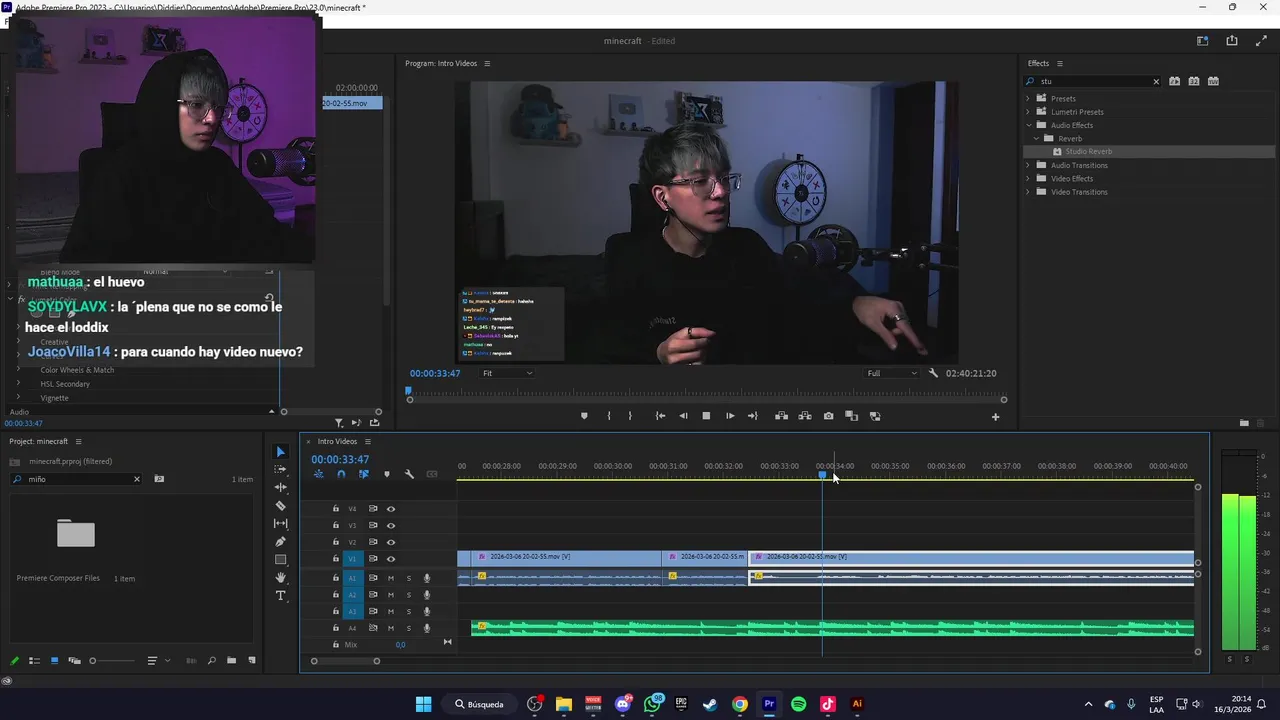Open Spotify from the taskbar
This screenshot has width=1280, height=720.
pos(798,704)
